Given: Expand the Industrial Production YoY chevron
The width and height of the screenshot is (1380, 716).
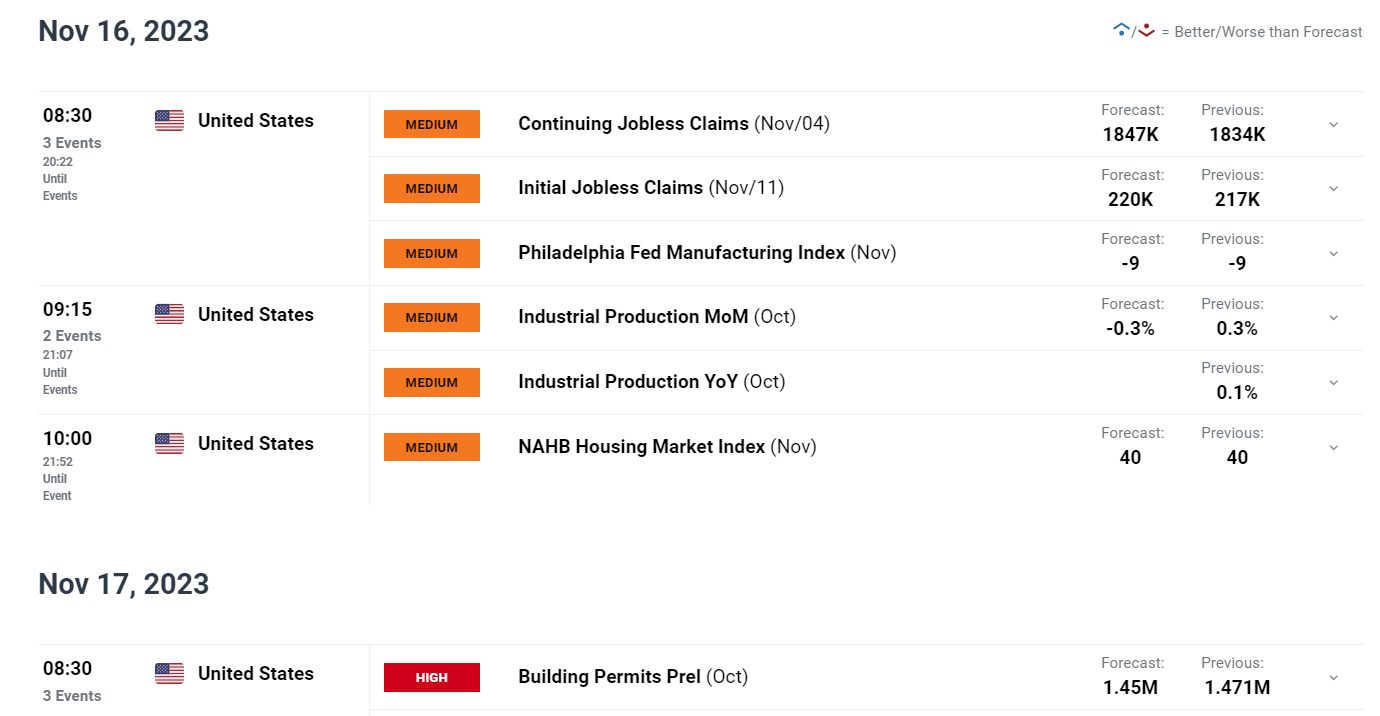Looking at the screenshot, I should point(1333,382).
